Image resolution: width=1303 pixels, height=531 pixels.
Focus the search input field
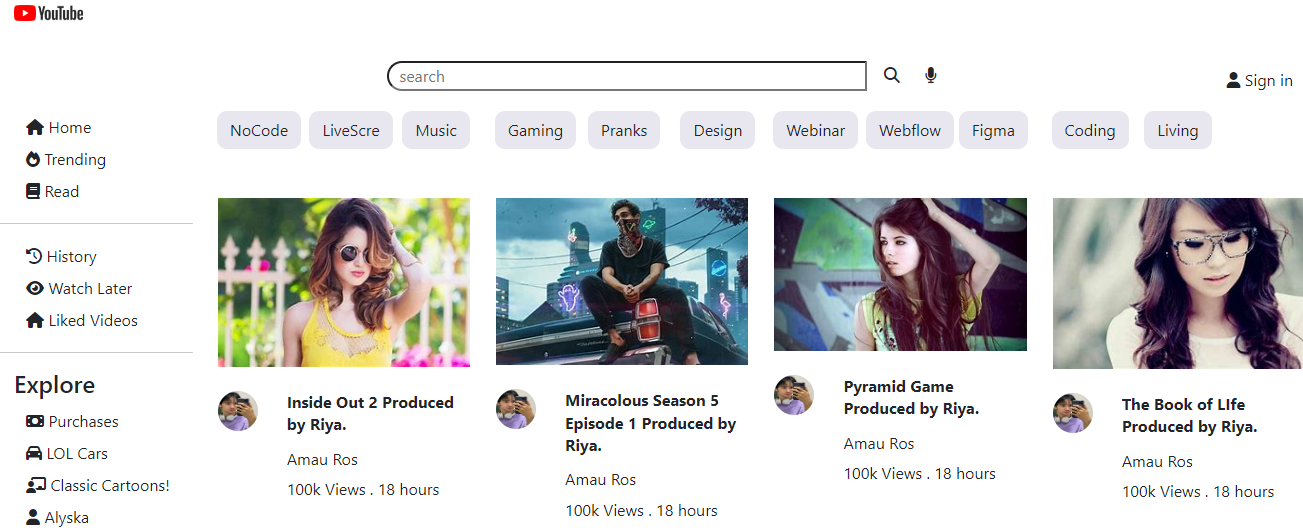[x=626, y=77]
